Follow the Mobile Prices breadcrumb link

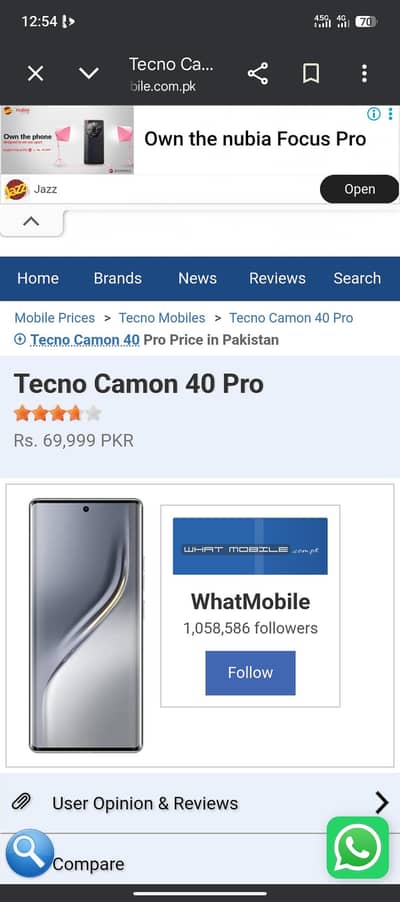(x=55, y=318)
